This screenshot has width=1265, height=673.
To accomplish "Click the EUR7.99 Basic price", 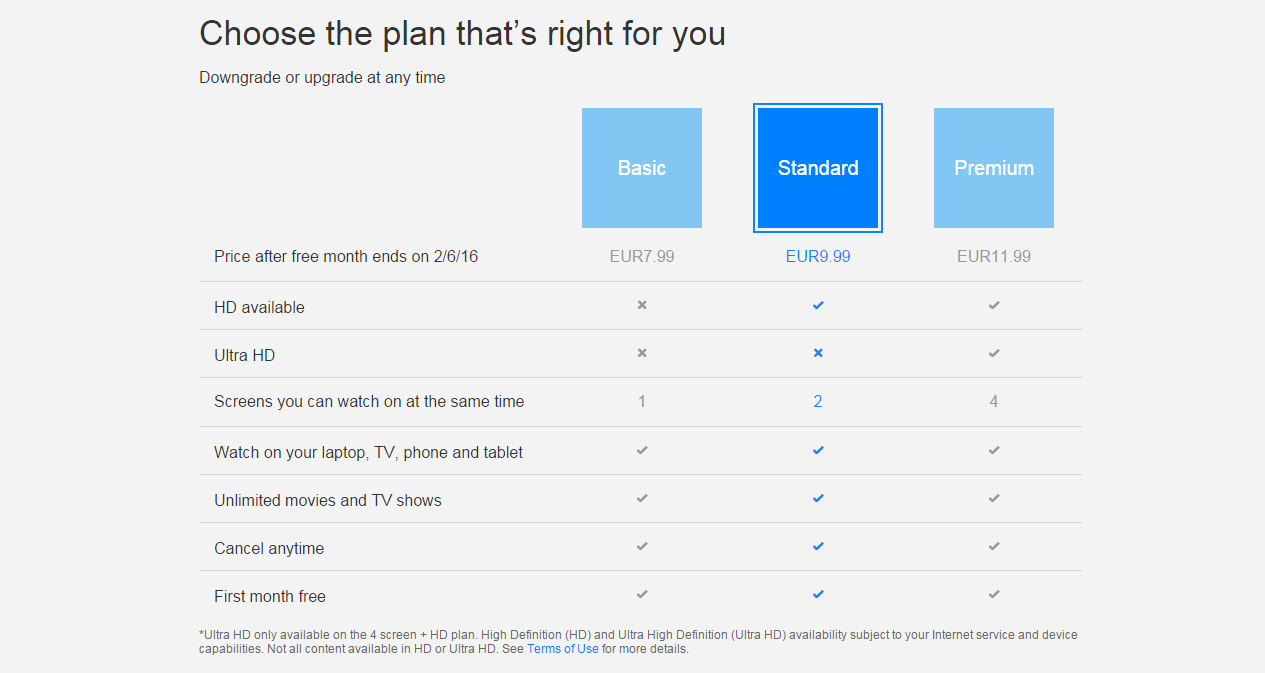I will [642, 256].
